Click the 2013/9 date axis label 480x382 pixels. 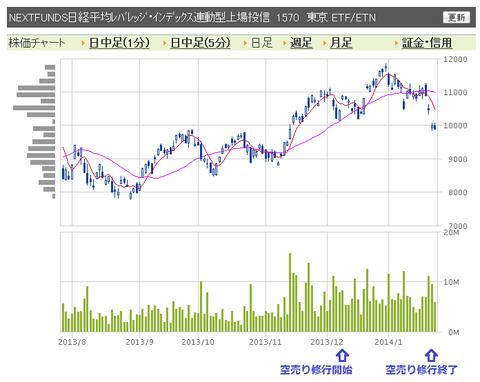point(139,342)
